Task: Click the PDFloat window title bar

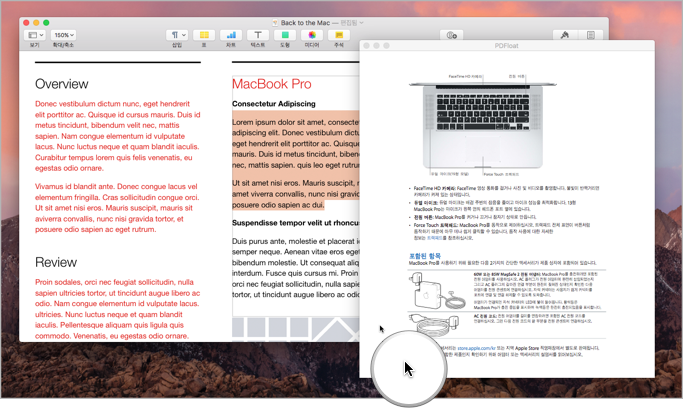Action: (507, 45)
